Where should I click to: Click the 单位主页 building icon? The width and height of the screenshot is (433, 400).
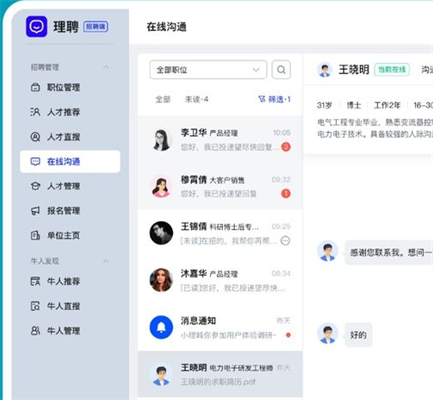(35, 235)
